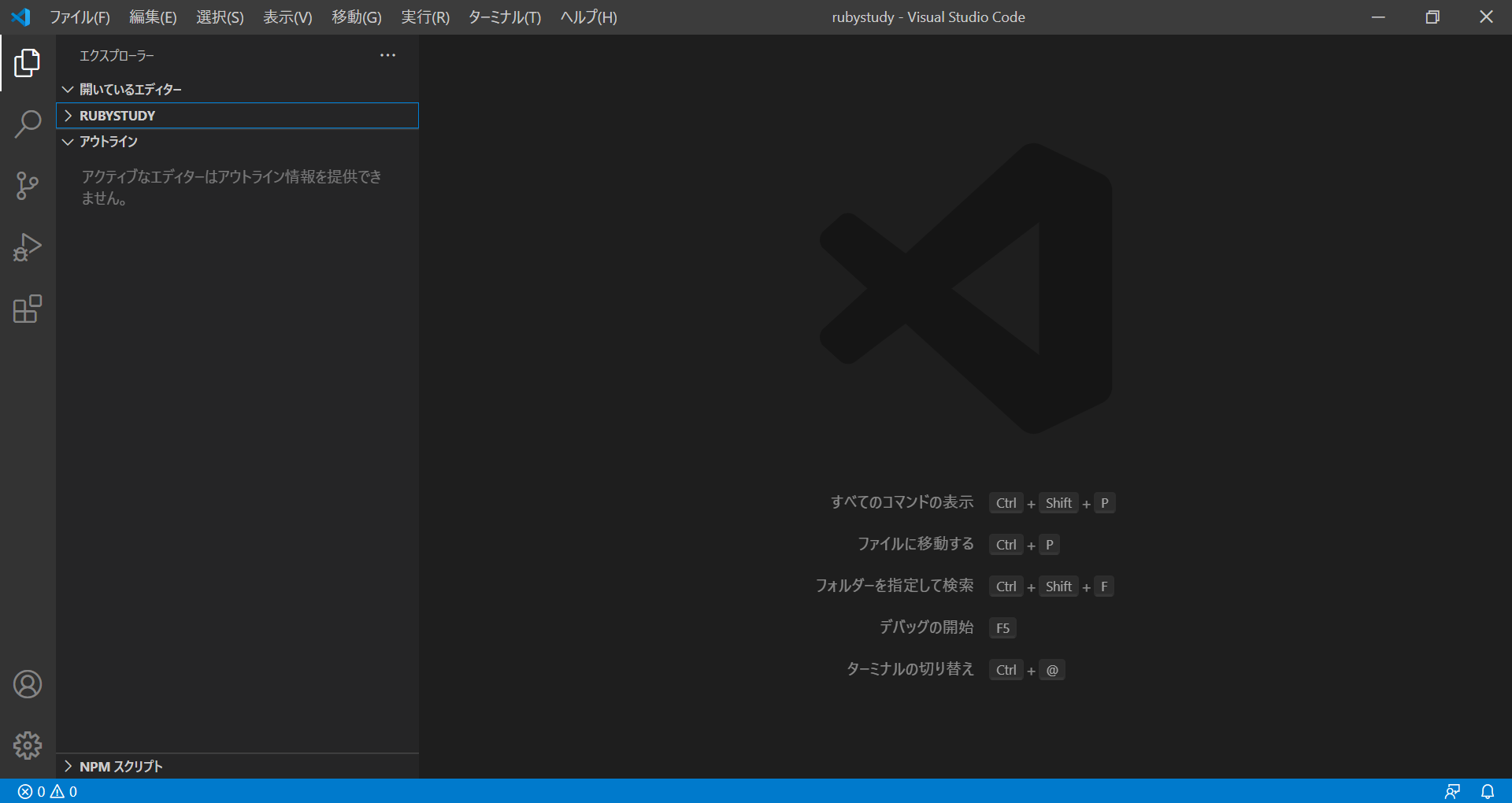Open the Accounts icon in activity bar
The height and width of the screenshot is (803, 1512).
point(28,684)
